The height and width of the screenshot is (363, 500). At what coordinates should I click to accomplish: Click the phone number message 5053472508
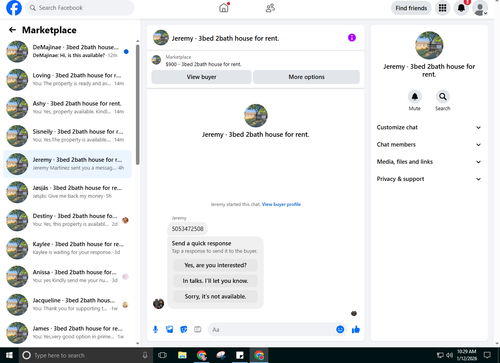tap(187, 229)
